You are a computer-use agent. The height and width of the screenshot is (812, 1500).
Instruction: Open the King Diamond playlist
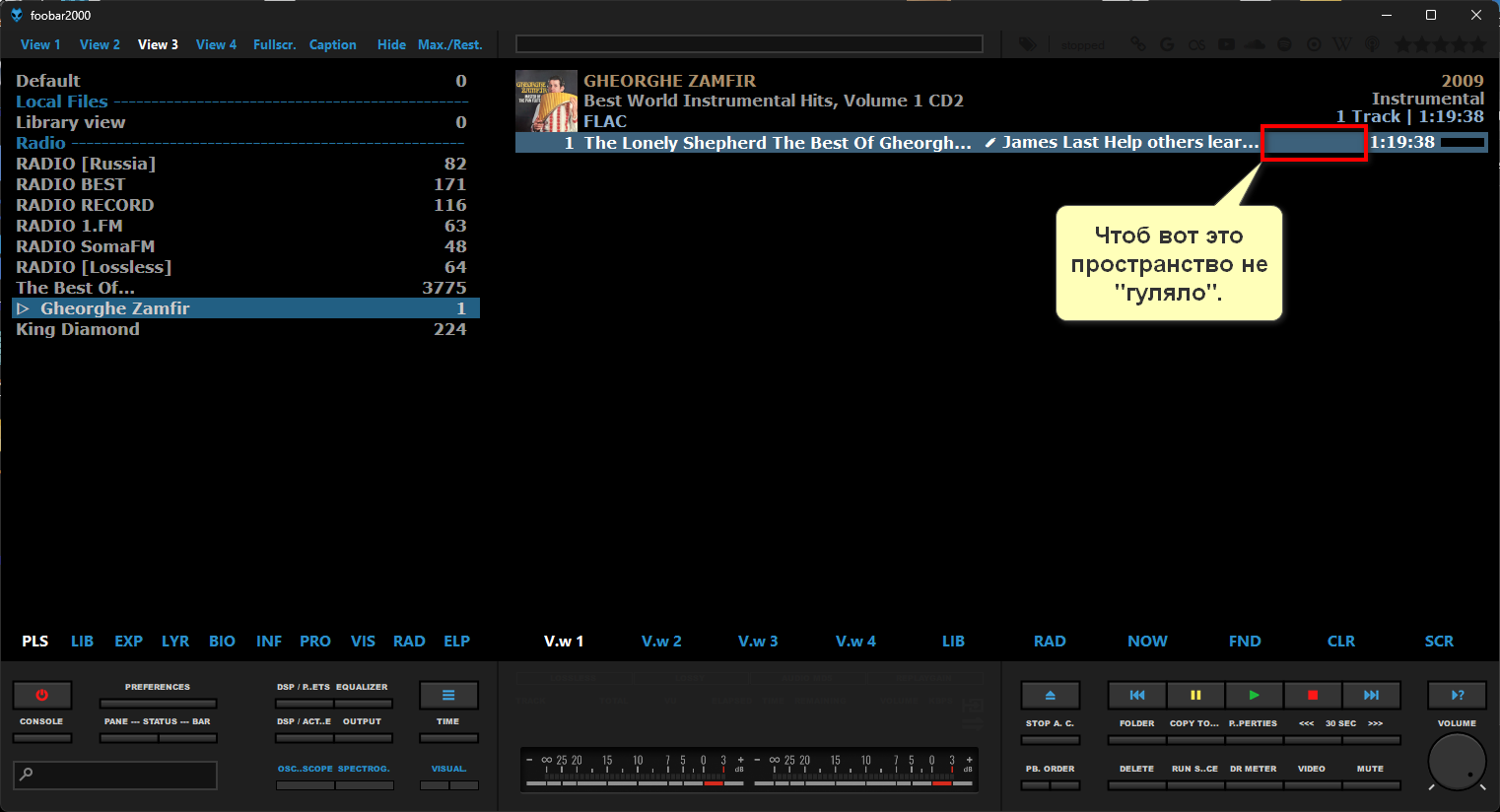point(78,329)
